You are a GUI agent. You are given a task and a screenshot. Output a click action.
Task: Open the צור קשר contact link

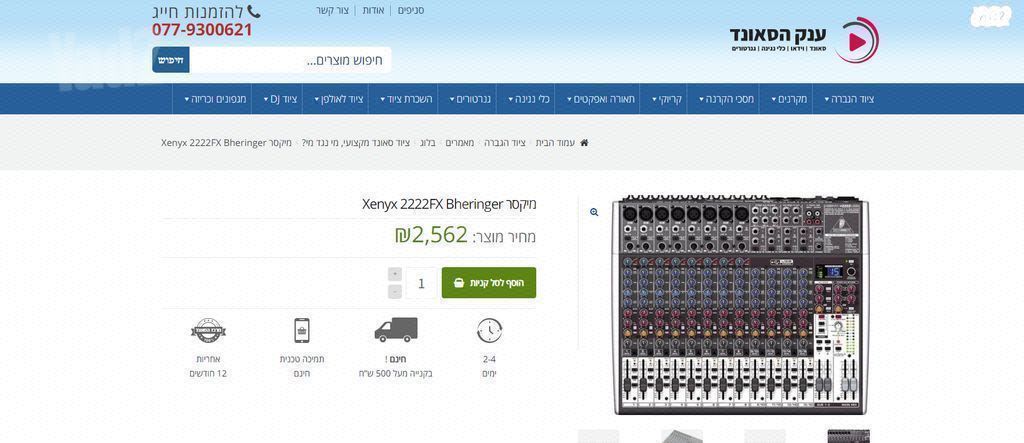333,10
